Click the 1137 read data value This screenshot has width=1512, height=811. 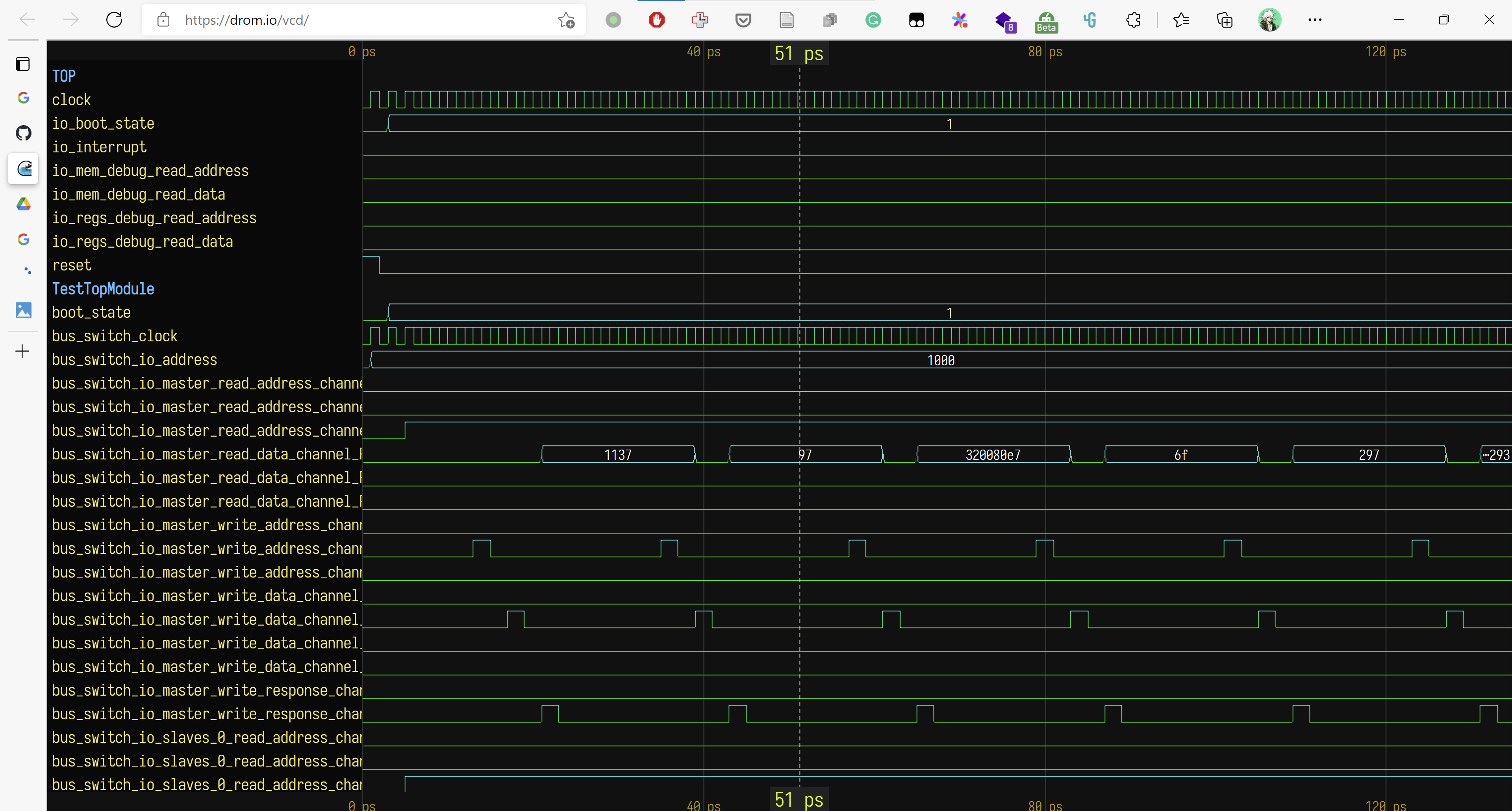618,455
